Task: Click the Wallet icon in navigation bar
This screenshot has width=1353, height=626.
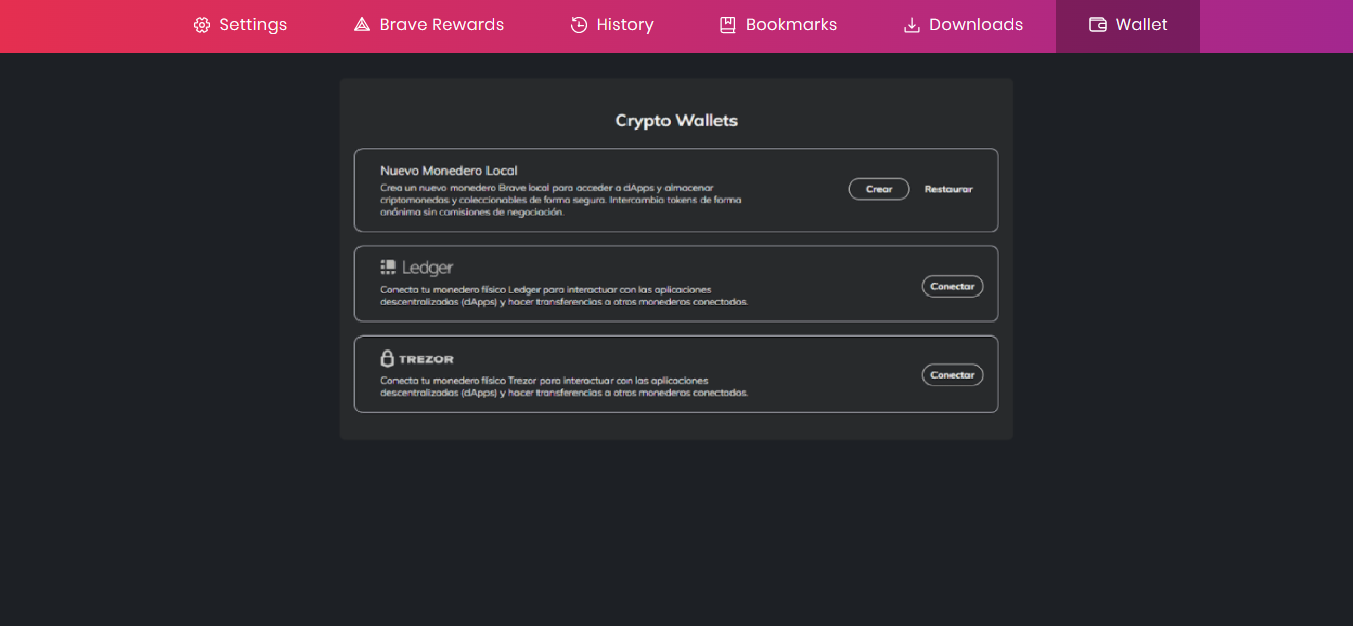Action: point(1098,25)
